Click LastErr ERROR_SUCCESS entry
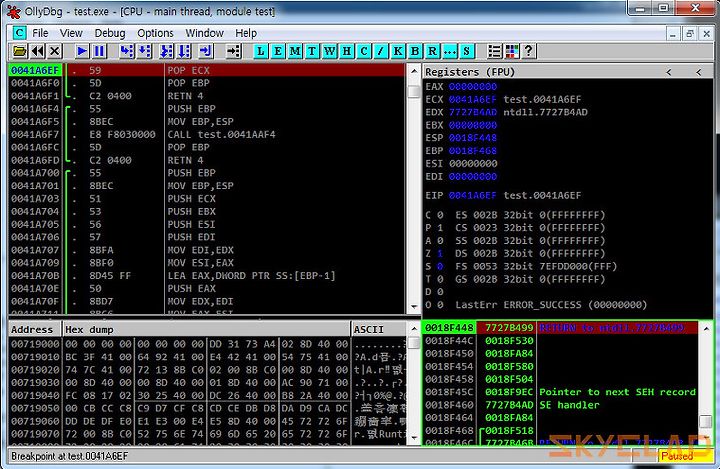Image resolution: width=720 pixels, height=469 pixels. click(x=551, y=305)
